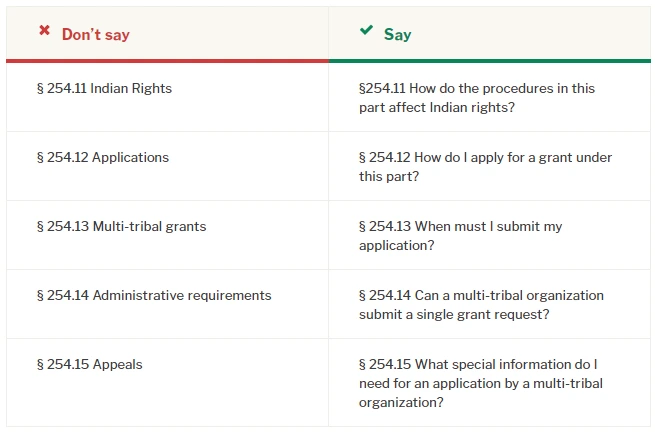Click the green checkmark icon
The height and width of the screenshot is (435, 655).
tap(366, 30)
